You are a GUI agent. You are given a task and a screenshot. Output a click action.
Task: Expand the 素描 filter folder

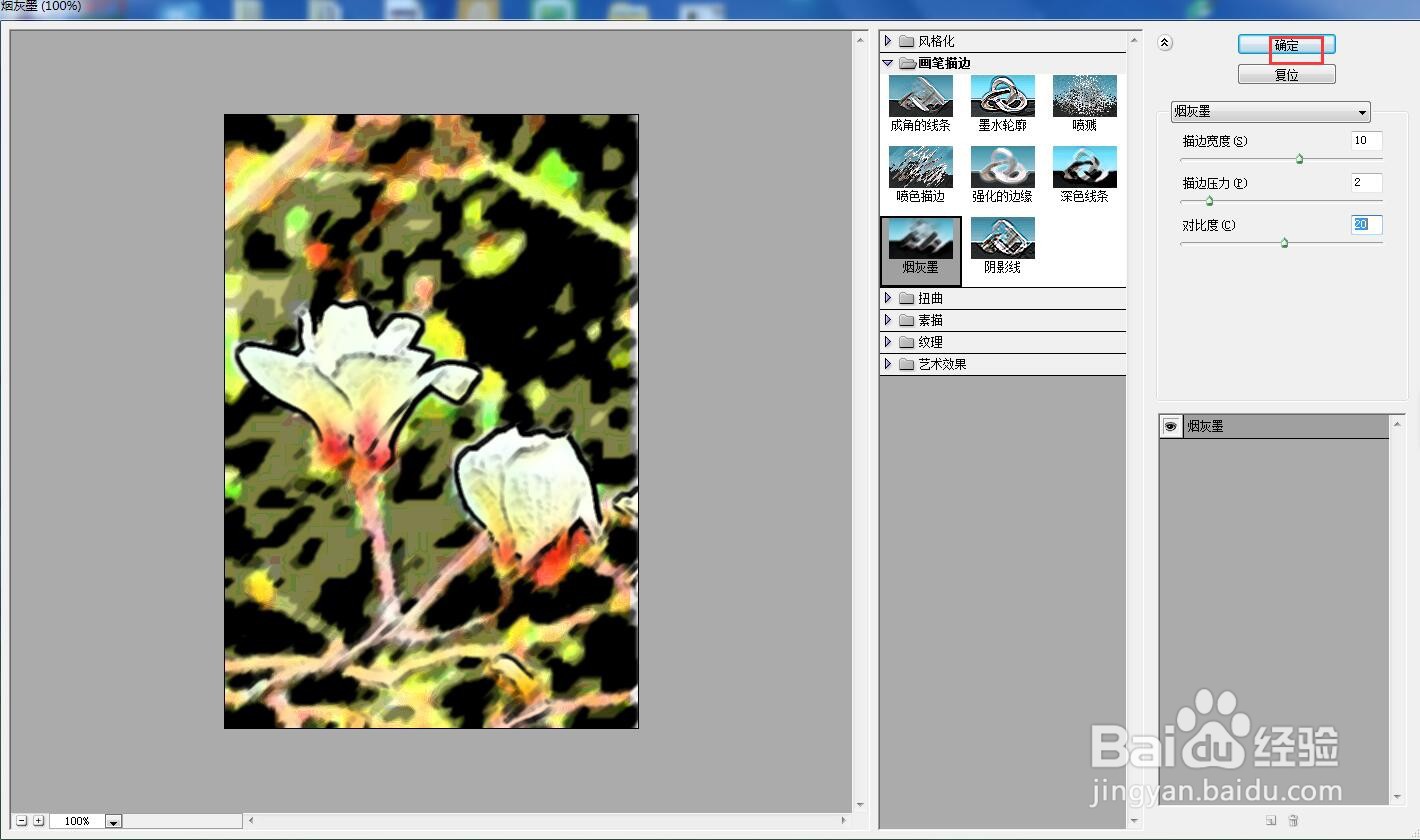(888, 320)
